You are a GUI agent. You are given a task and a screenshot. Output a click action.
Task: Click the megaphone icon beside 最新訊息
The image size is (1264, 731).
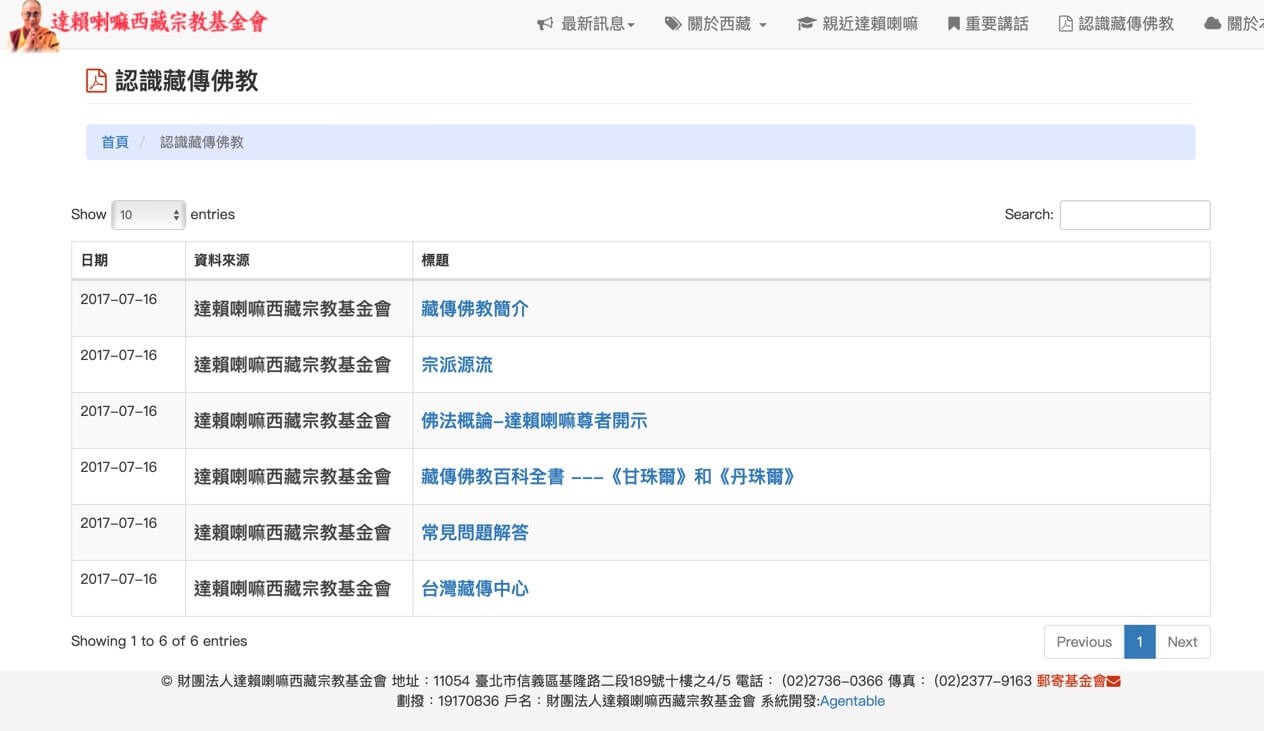[545, 24]
